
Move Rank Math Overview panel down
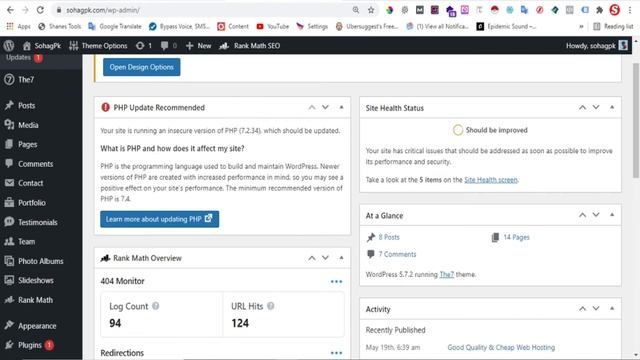point(325,258)
